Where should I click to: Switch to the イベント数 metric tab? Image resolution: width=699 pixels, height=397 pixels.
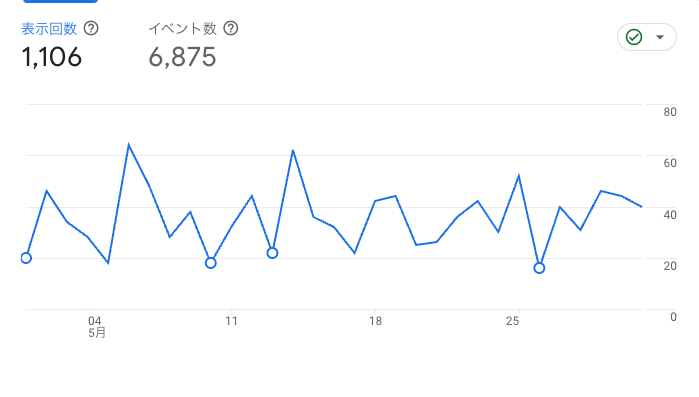[182, 29]
